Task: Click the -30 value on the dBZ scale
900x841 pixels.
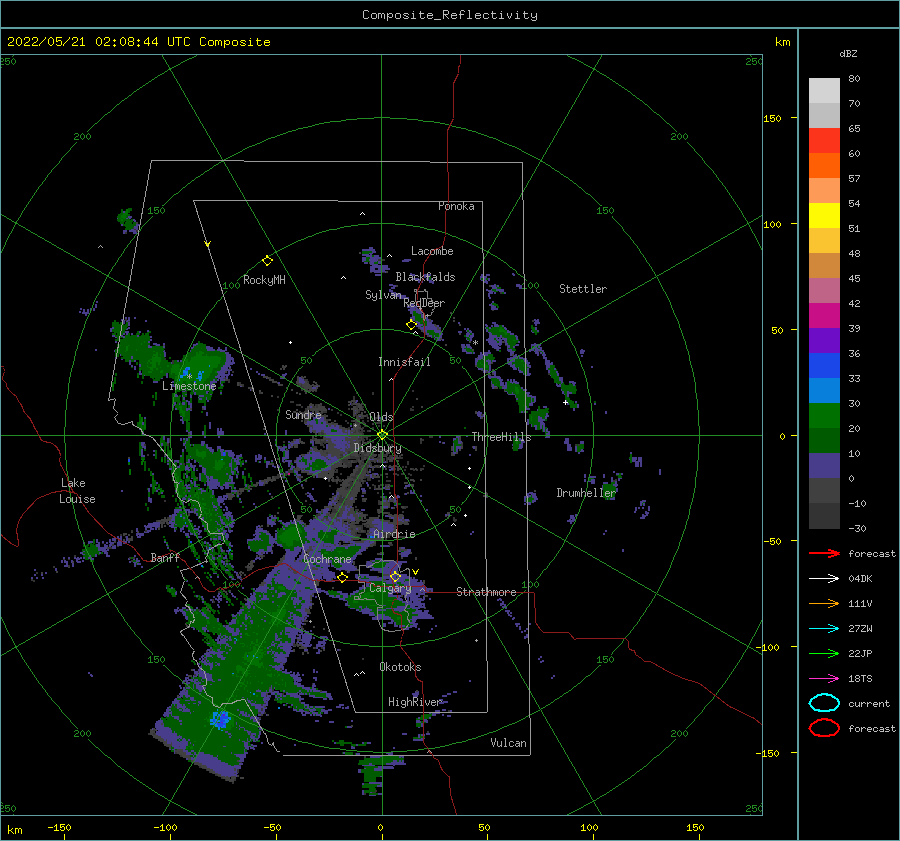Action: tap(857, 528)
